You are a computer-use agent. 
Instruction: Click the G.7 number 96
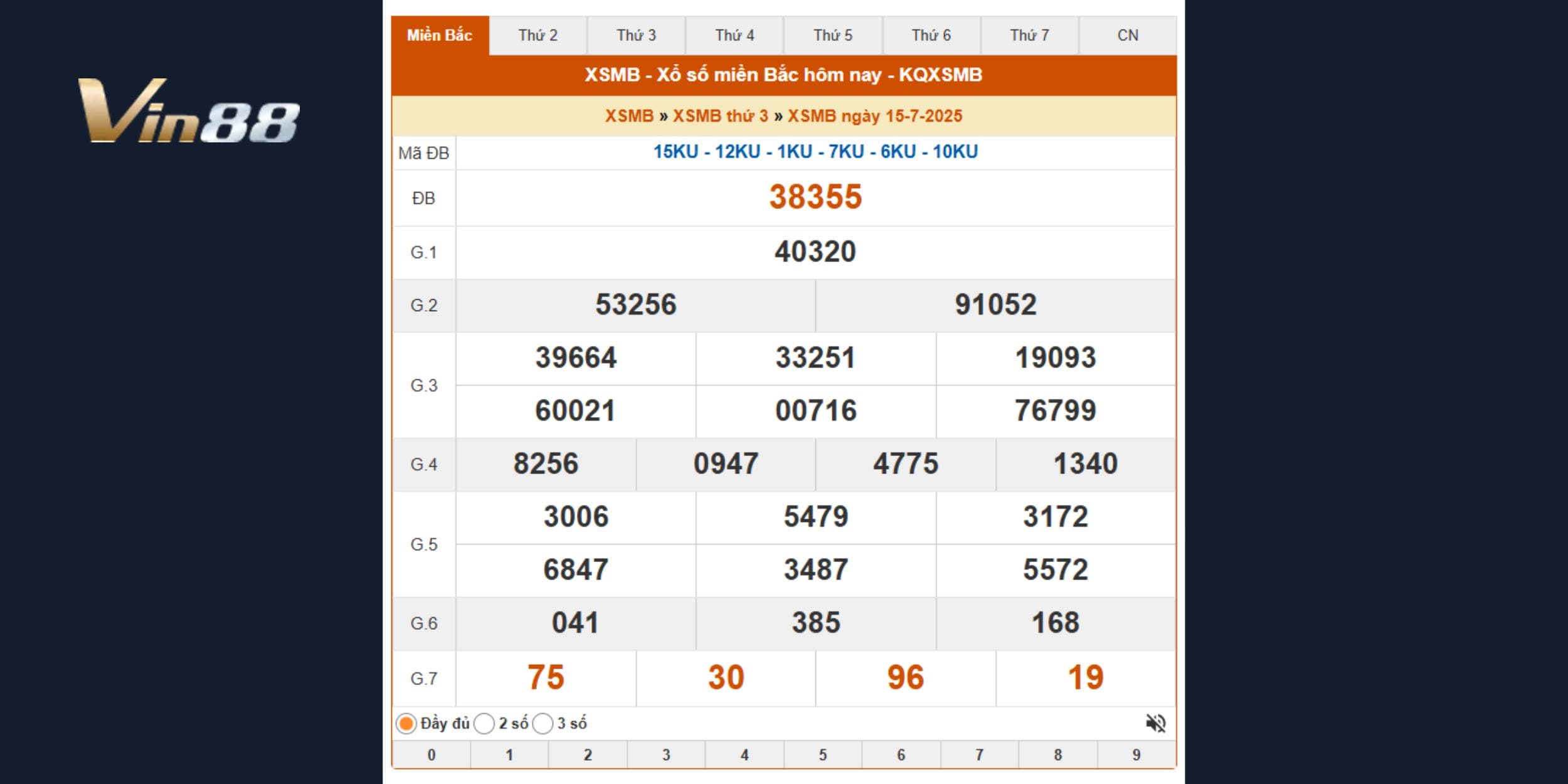906,677
